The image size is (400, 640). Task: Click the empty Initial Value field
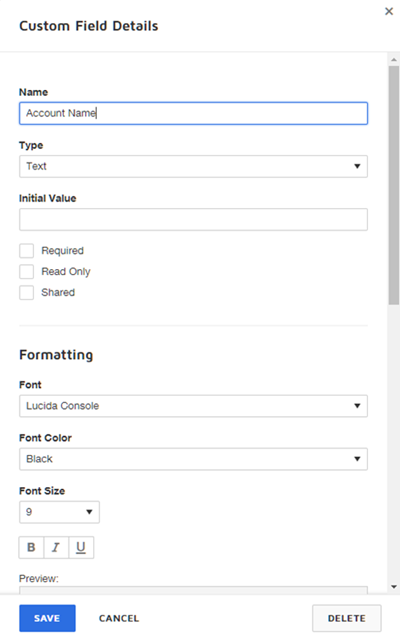(x=193, y=220)
